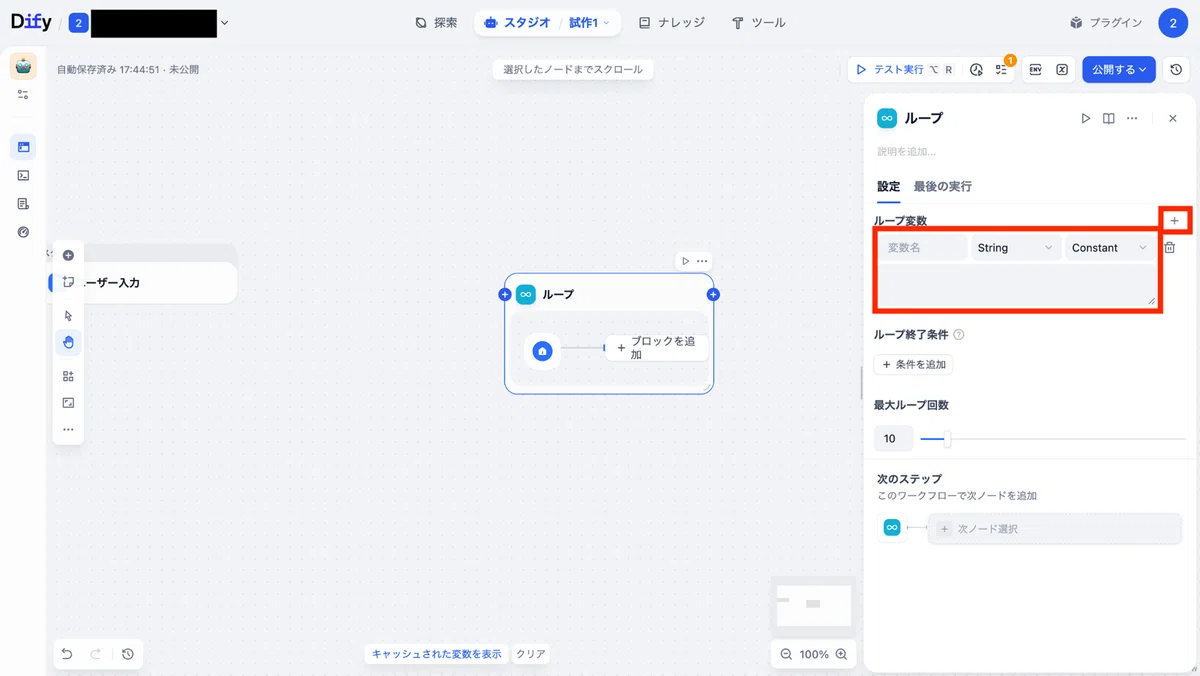Viewport: 1200px width, 676px height.
Task: Switch to the 設定 tab
Action: 888,186
